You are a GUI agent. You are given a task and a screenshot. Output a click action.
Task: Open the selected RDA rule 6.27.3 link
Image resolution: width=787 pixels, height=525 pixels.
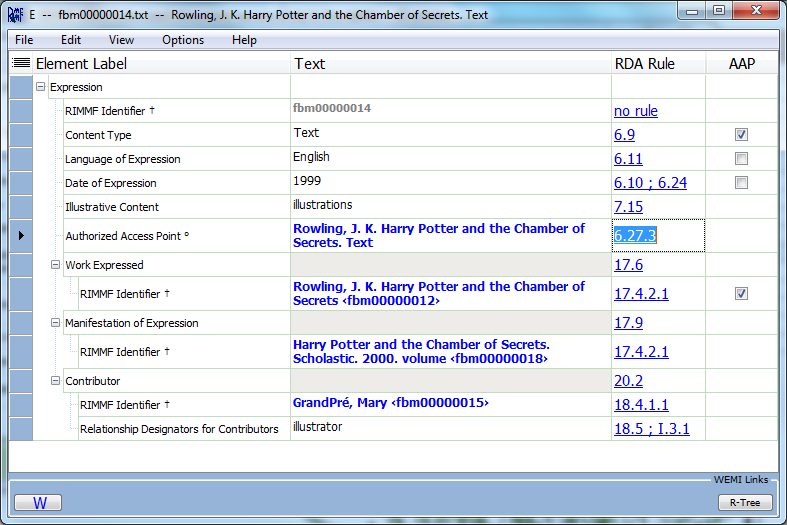635,235
